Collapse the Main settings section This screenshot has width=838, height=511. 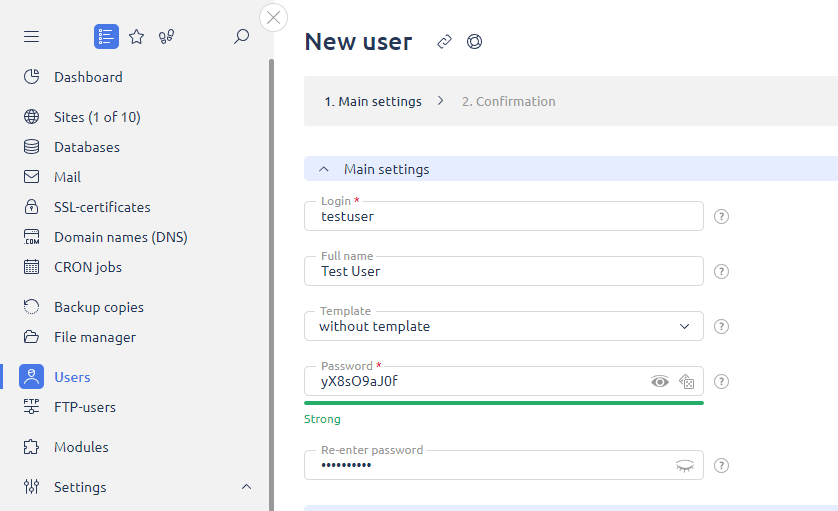coord(324,169)
